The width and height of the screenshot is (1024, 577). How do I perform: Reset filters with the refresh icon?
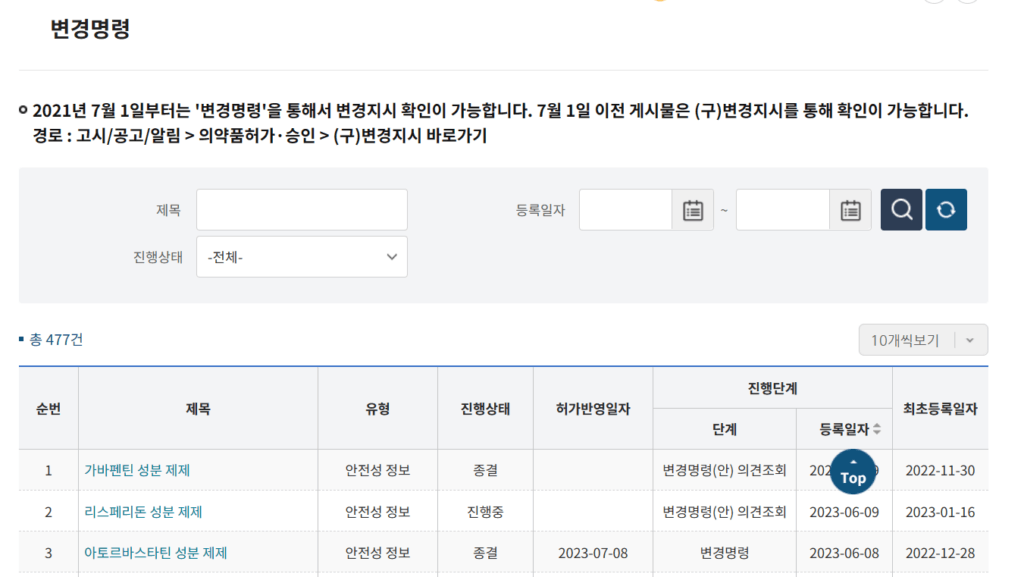tap(946, 210)
